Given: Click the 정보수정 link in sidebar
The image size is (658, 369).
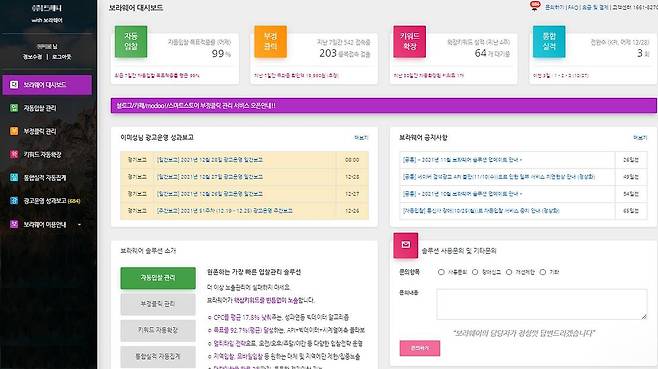Looking at the screenshot, I should tap(32, 57).
